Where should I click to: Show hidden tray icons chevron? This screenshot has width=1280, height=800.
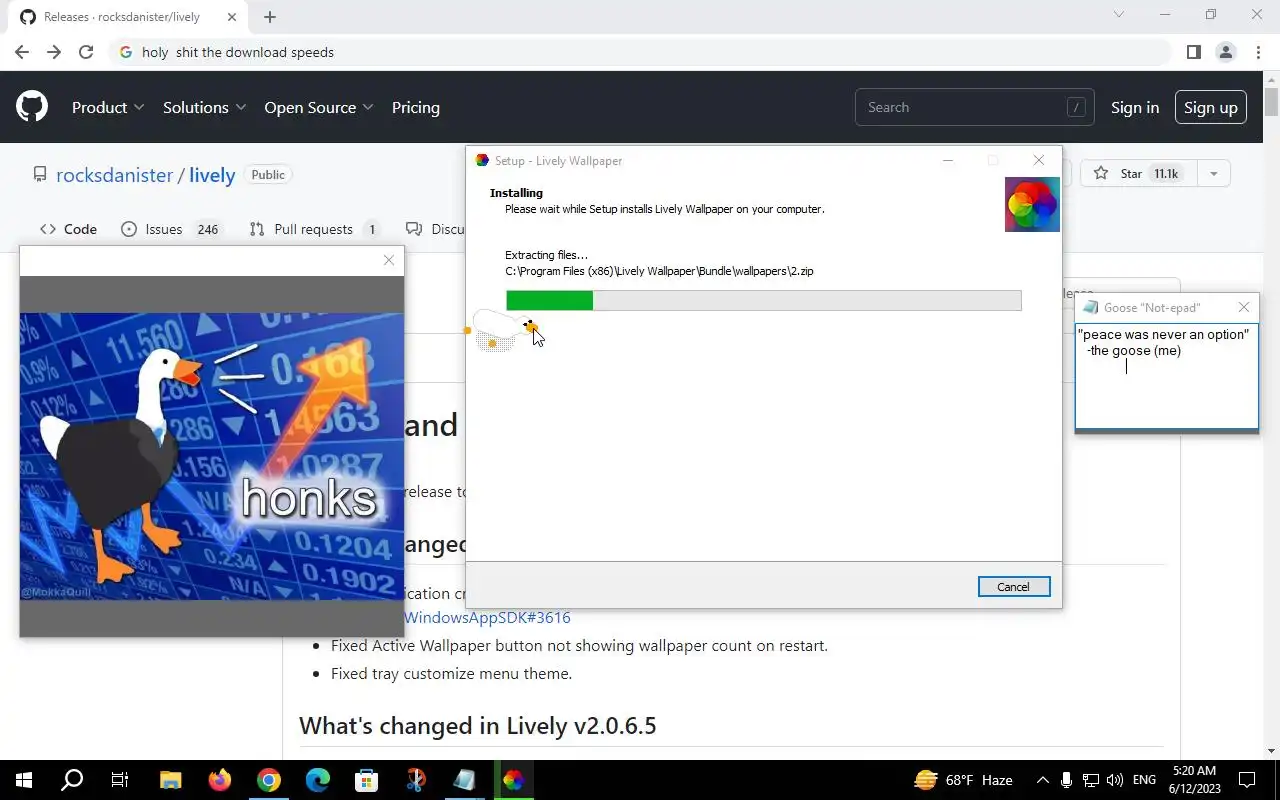(x=1042, y=780)
